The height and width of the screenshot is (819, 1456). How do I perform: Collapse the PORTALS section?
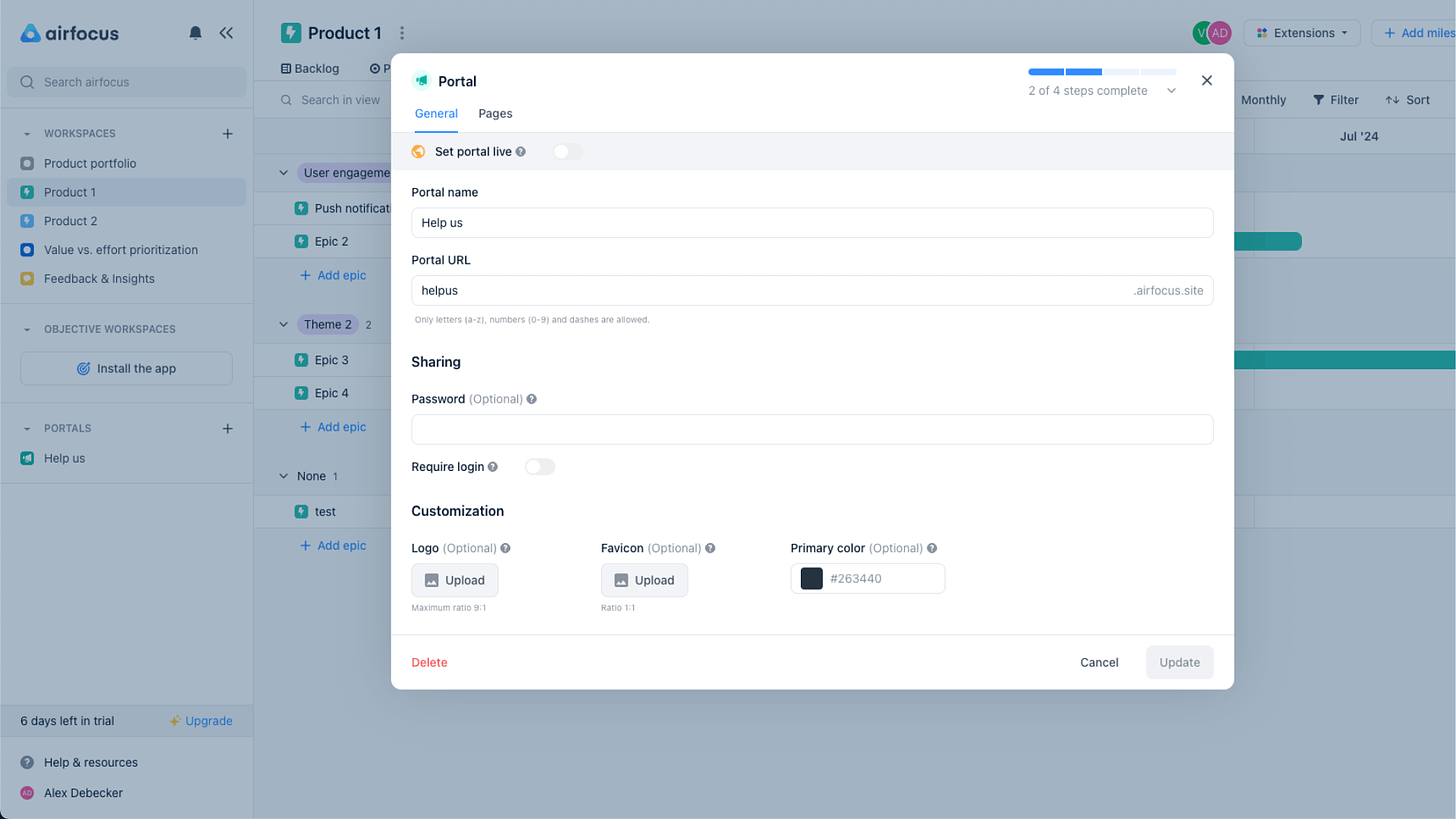(27, 428)
